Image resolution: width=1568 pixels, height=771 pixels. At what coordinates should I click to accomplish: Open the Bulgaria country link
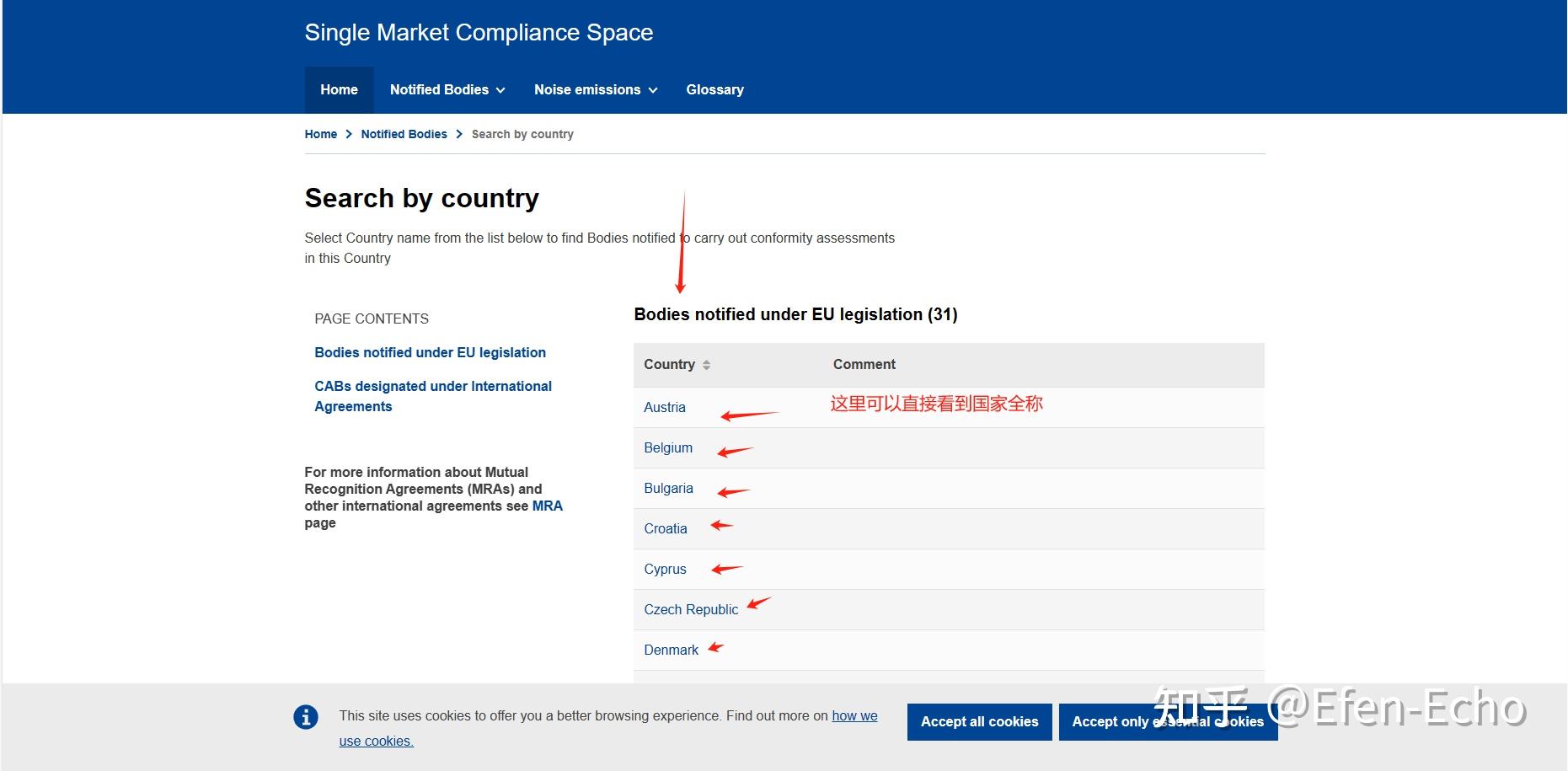click(668, 489)
